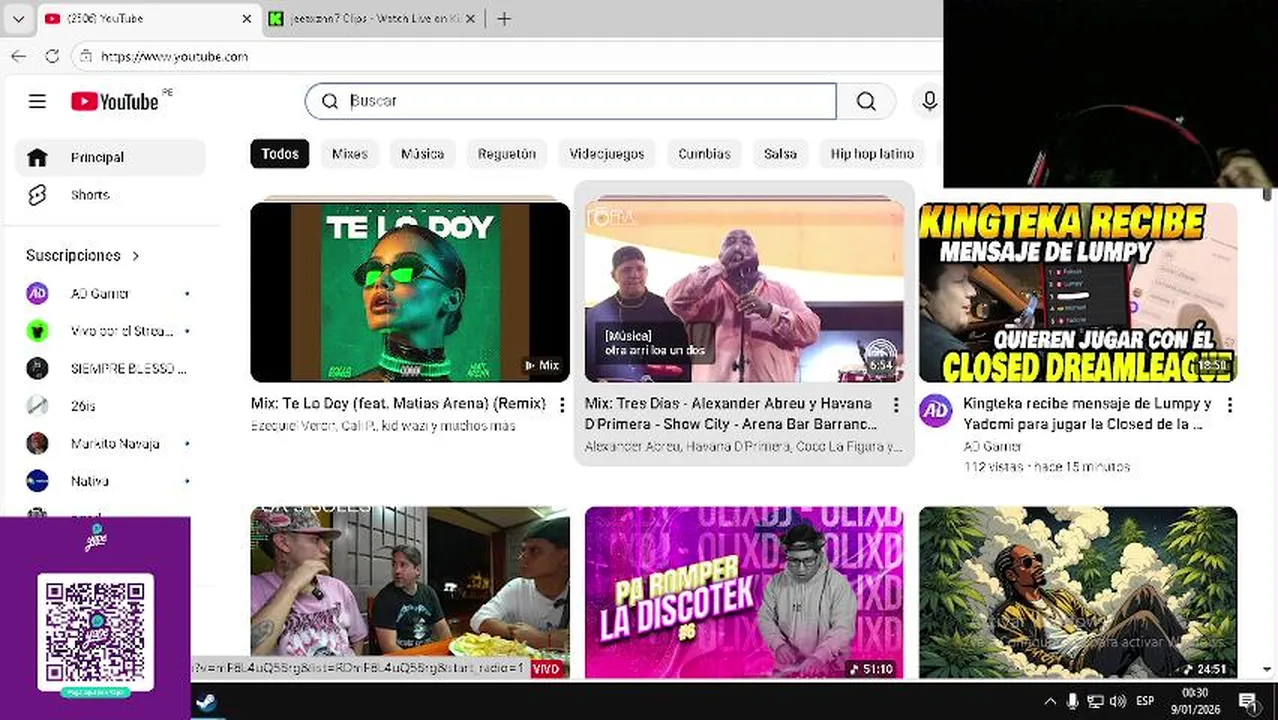Click Nativa channel avatar
1278x720 pixels.
coord(37,481)
